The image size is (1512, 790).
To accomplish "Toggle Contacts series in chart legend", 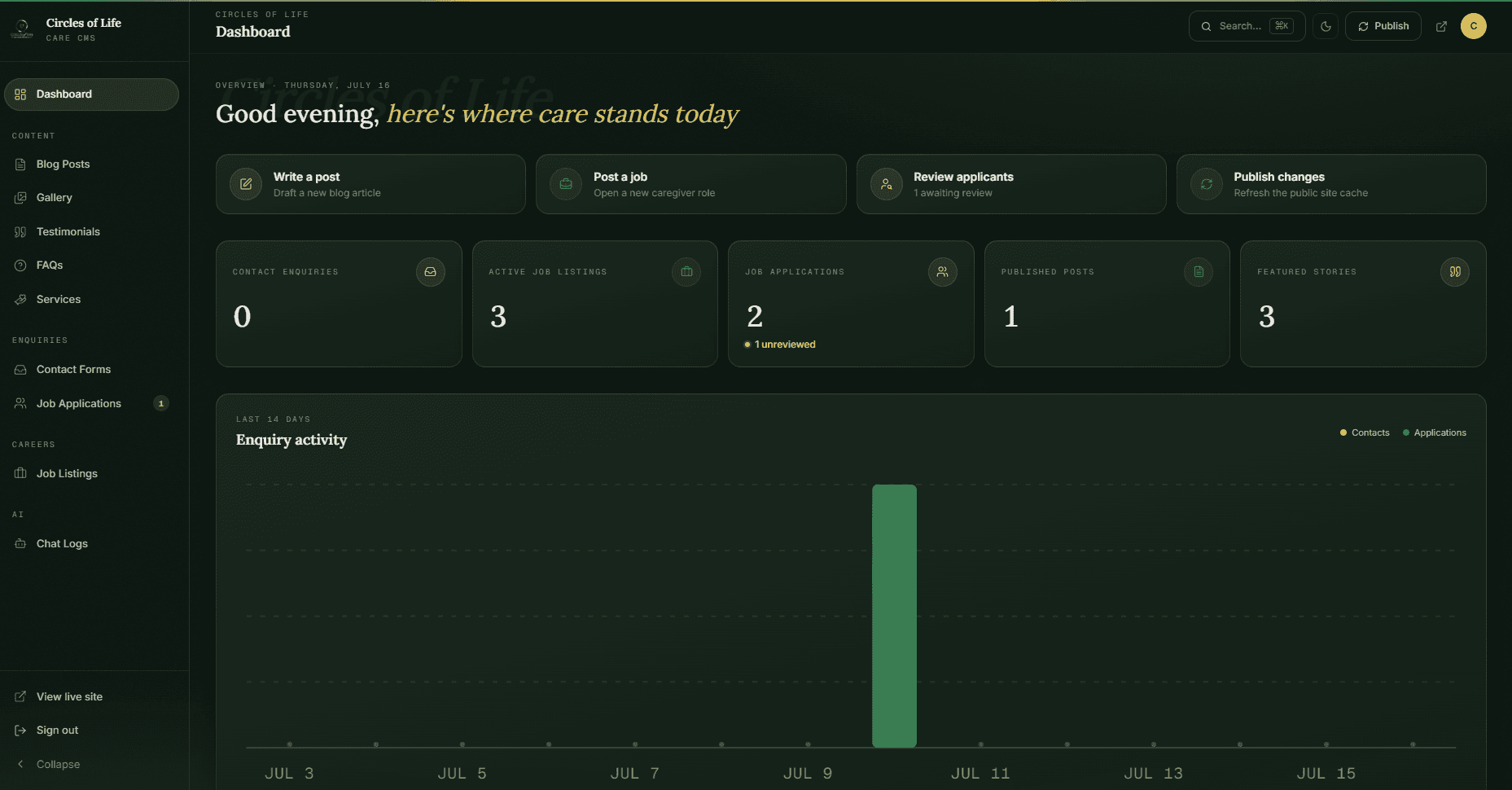I will click(1365, 432).
